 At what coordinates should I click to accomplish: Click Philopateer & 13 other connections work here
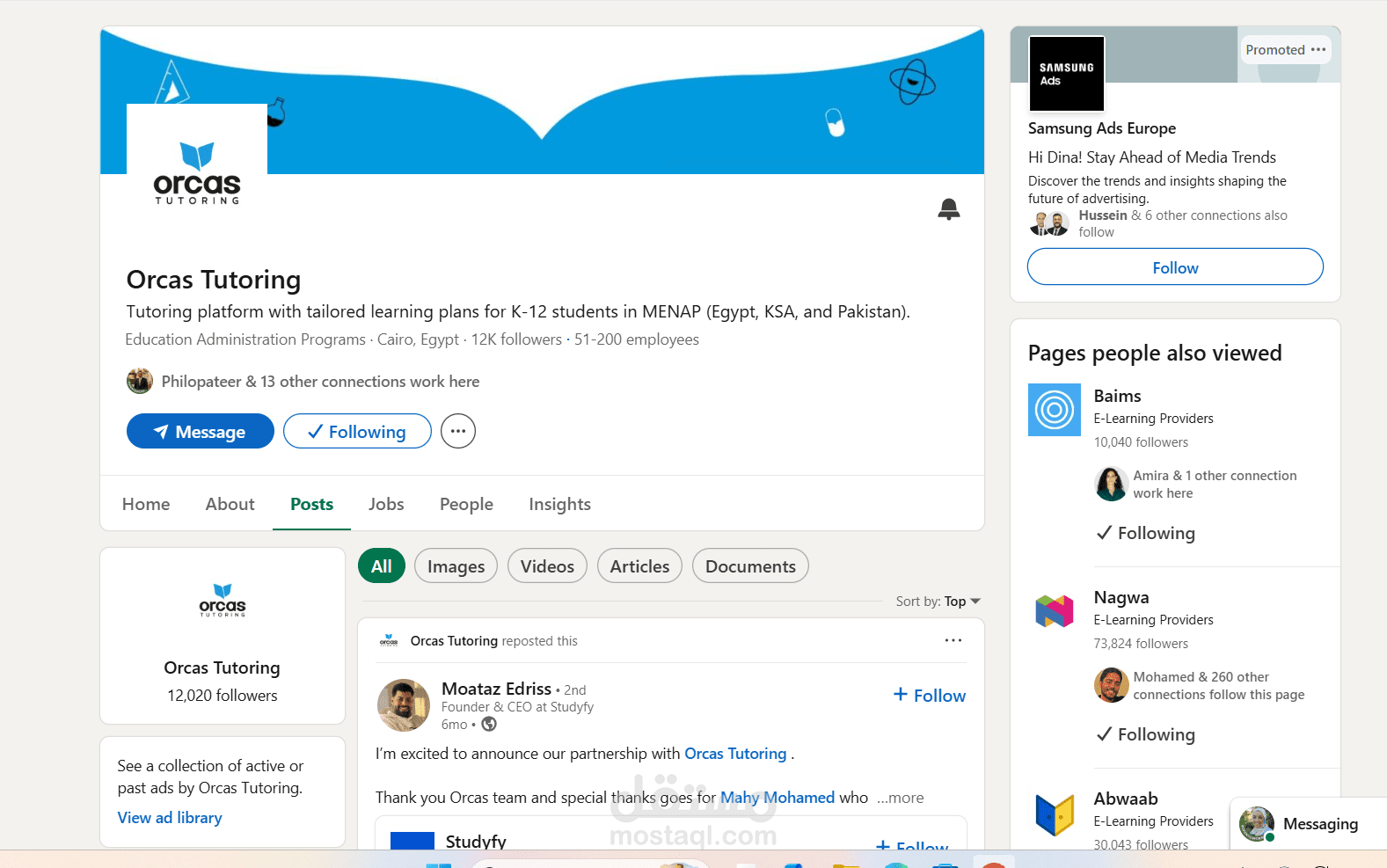click(320, 382)
